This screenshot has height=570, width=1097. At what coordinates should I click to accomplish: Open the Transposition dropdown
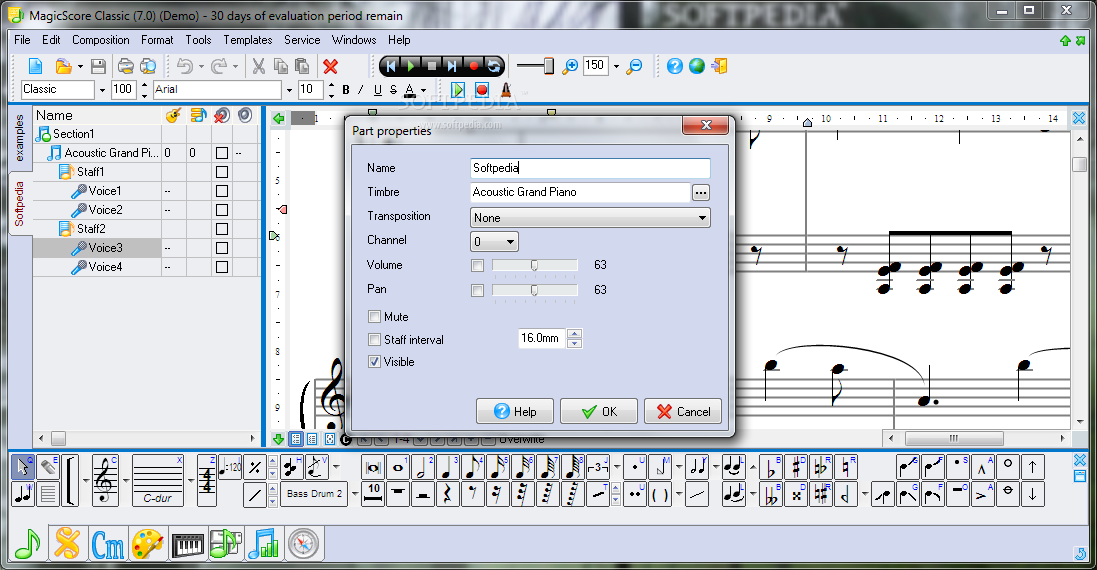click(590, 218)
